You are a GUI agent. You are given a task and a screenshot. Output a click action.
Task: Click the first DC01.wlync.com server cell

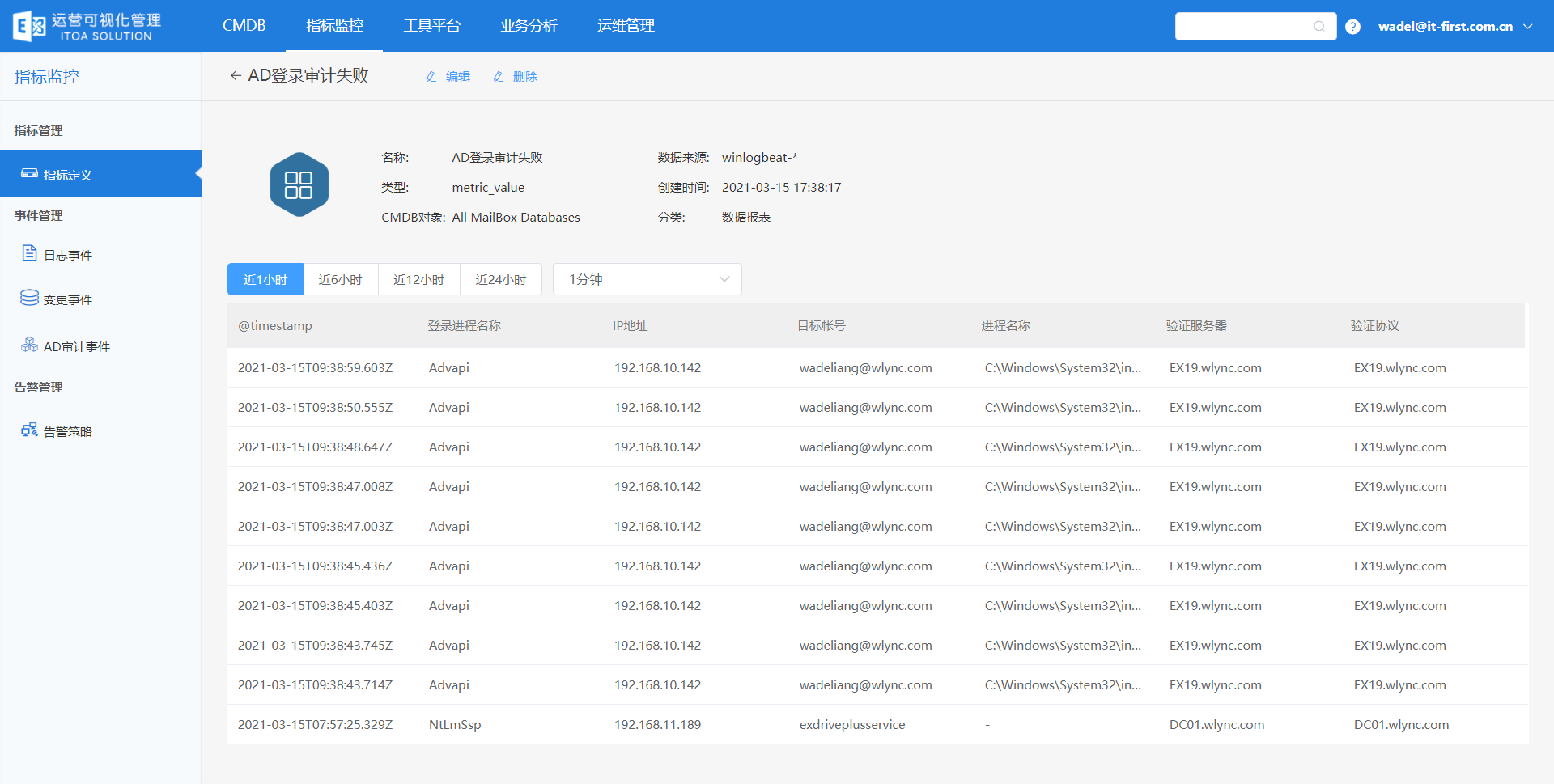pyautogui.click(x=1216, y=724)
